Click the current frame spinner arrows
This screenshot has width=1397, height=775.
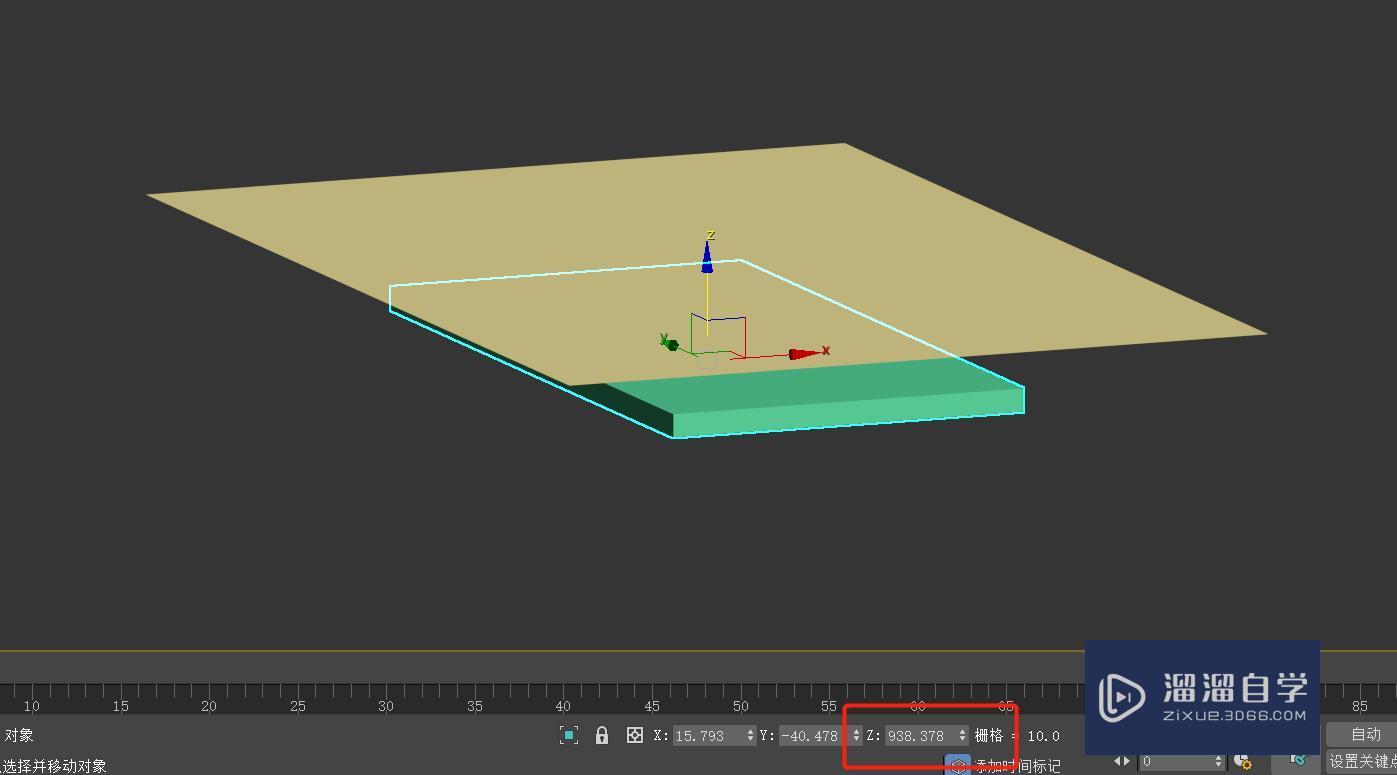pyautogui.click(x=1218, y=762)
